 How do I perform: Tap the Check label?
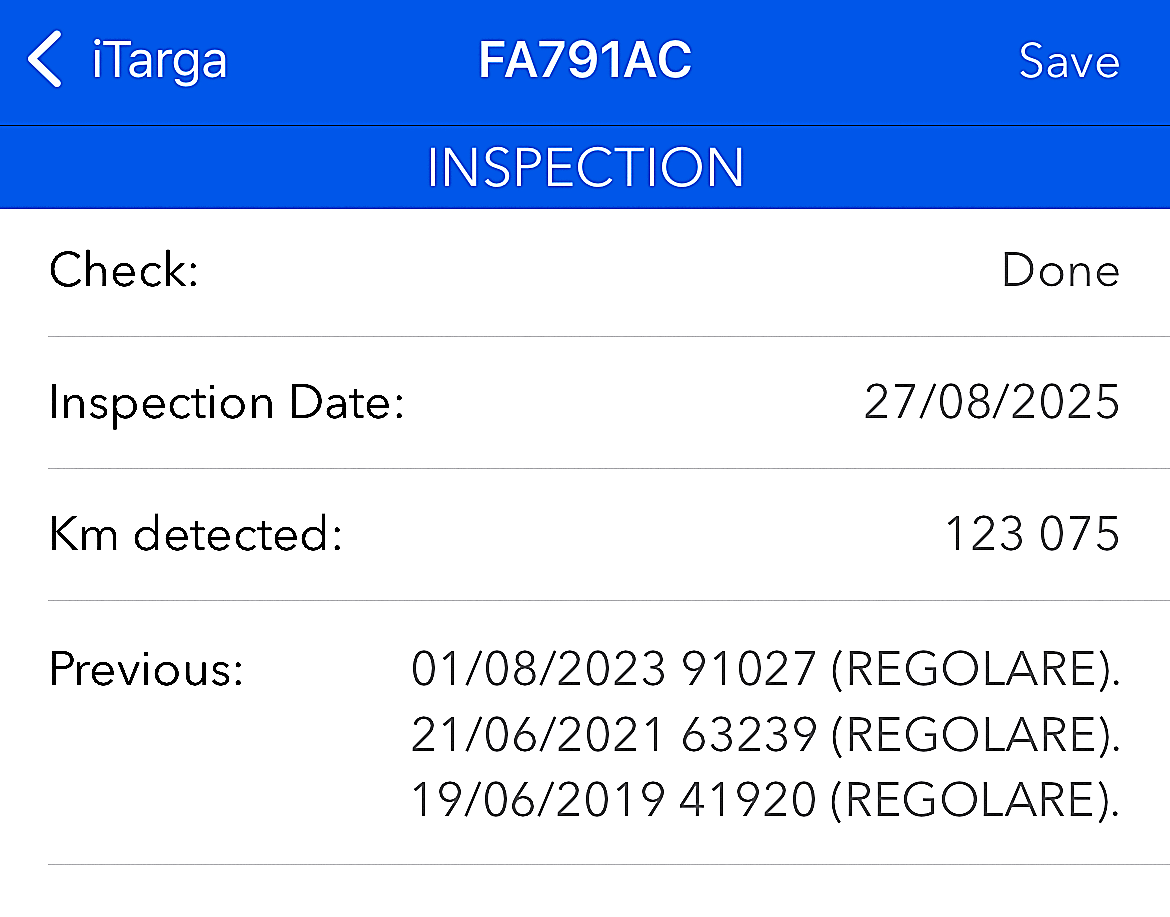[x=124, y=271]
